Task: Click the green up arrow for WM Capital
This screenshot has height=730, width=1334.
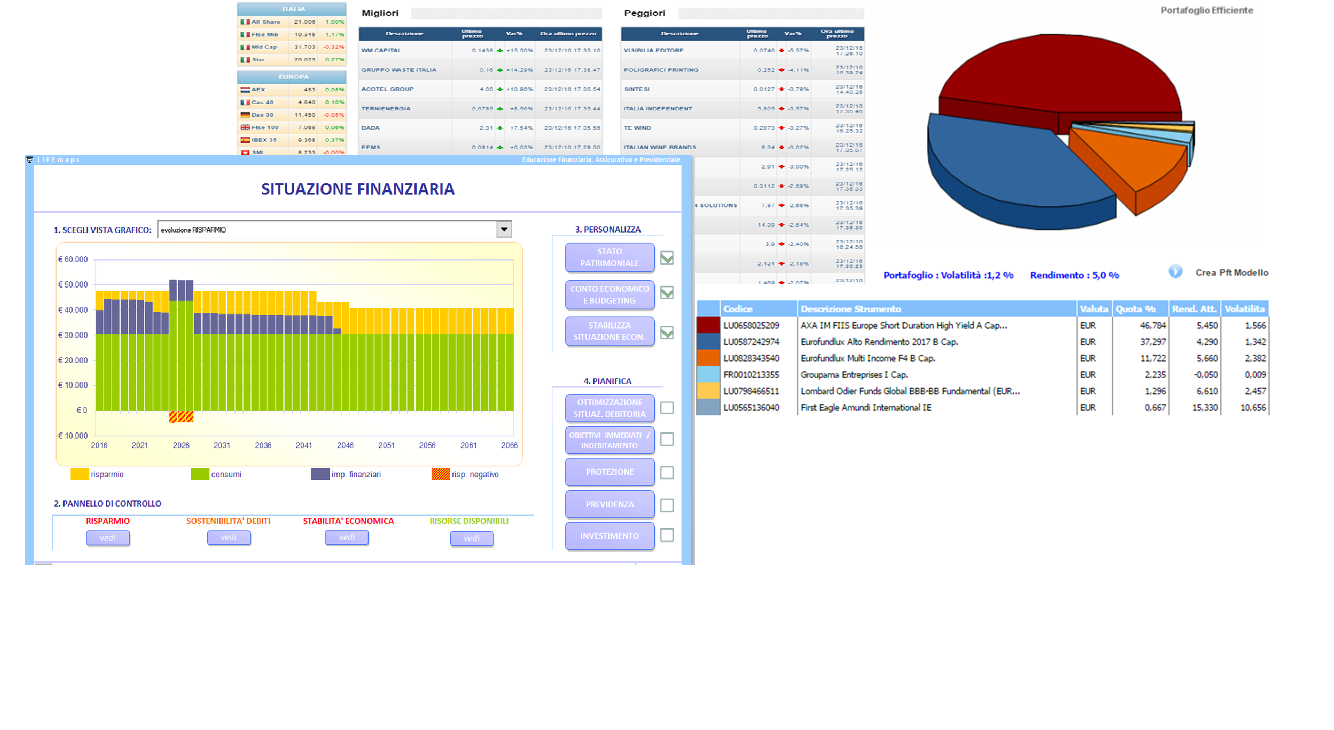Action: pos(500,49)
